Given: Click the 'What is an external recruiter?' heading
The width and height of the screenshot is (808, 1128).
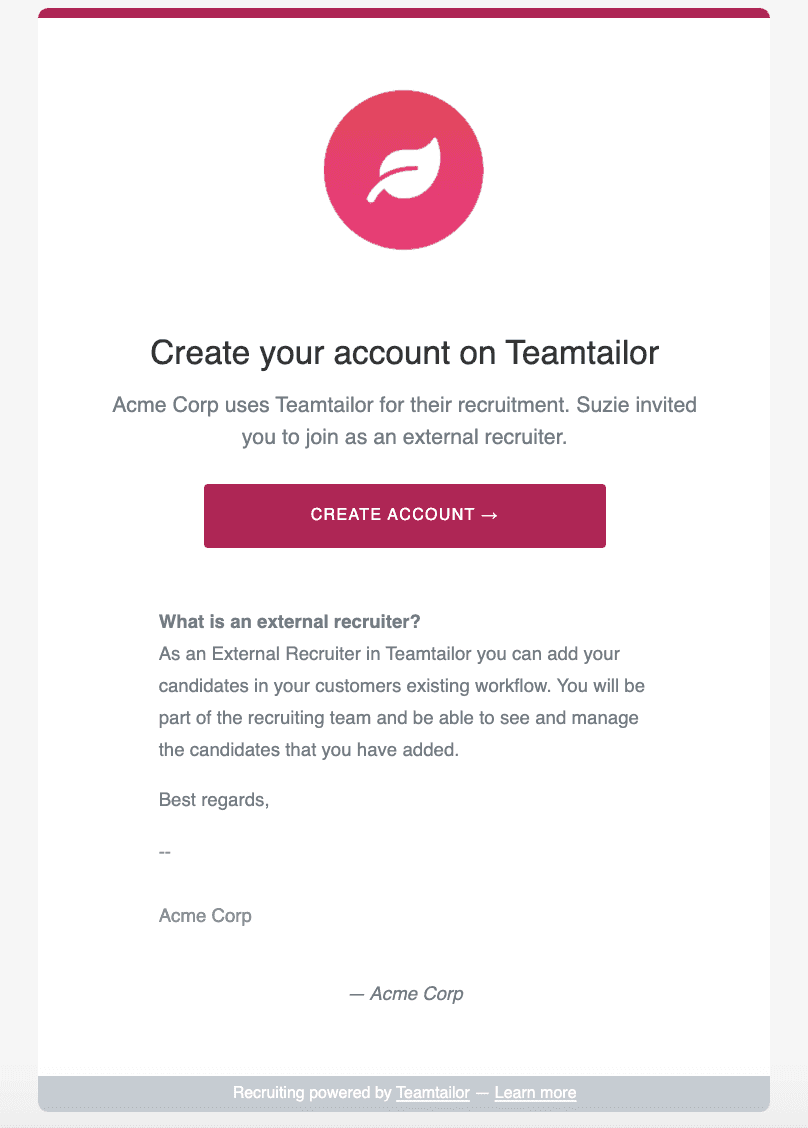Looking at the screenshot, I should point(289,622).
